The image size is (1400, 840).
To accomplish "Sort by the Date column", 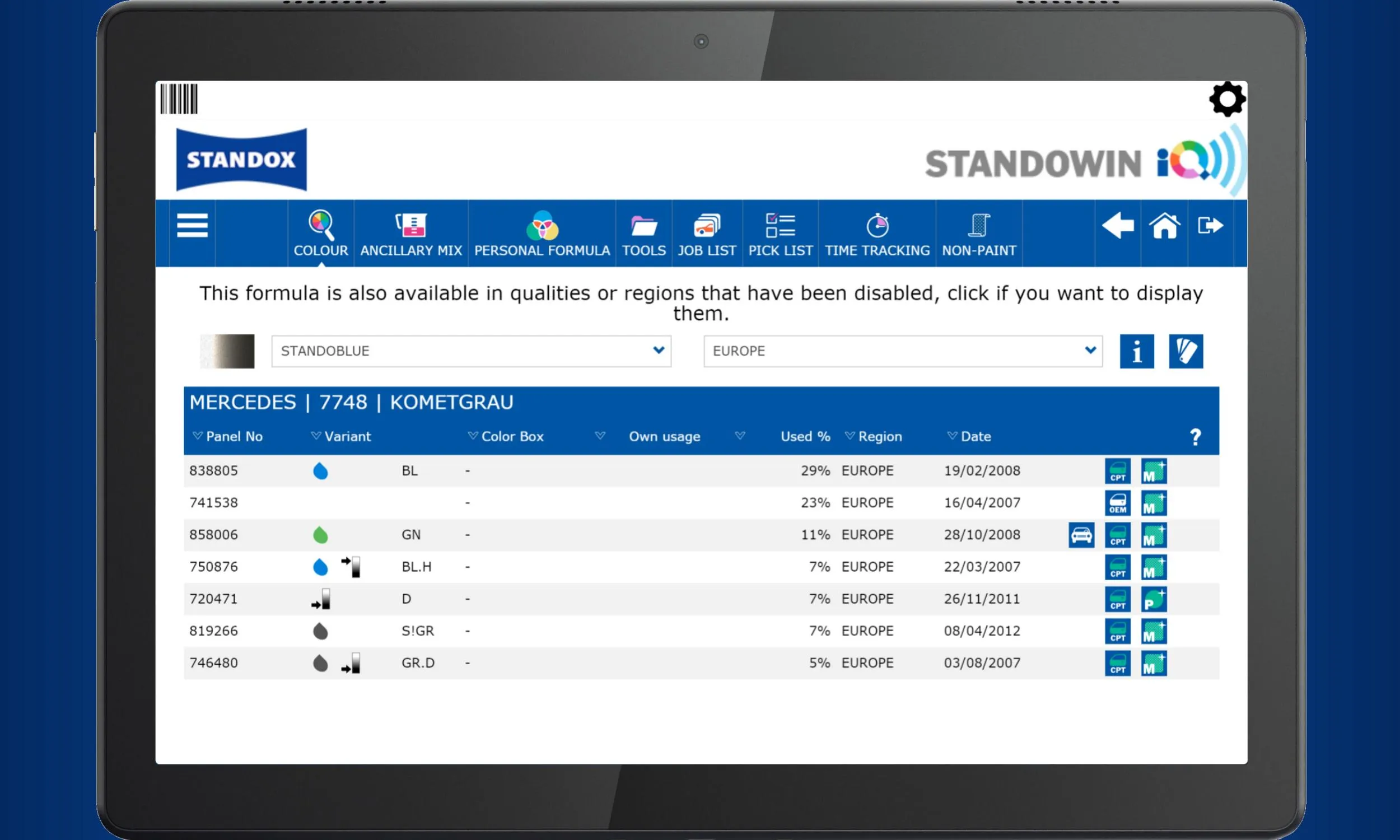I will point(969,436).
